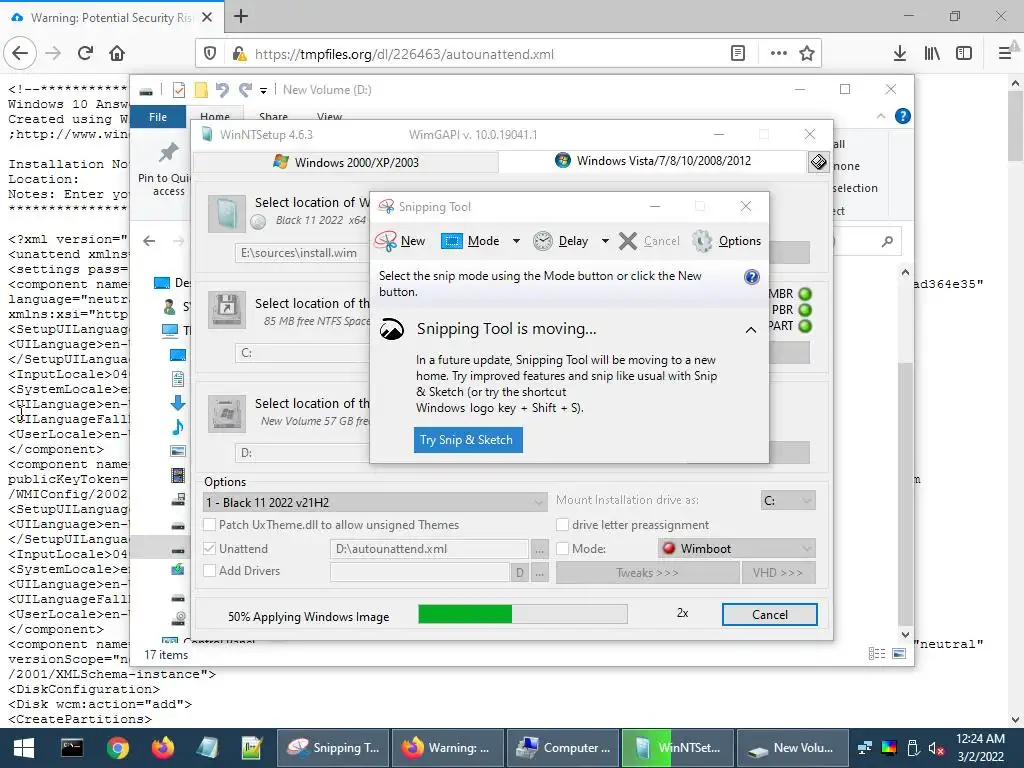This screenshot has width=1024, height=768.
Task: Toggle the Add Drivers checkbox
Action: click(x=210, y=571)
